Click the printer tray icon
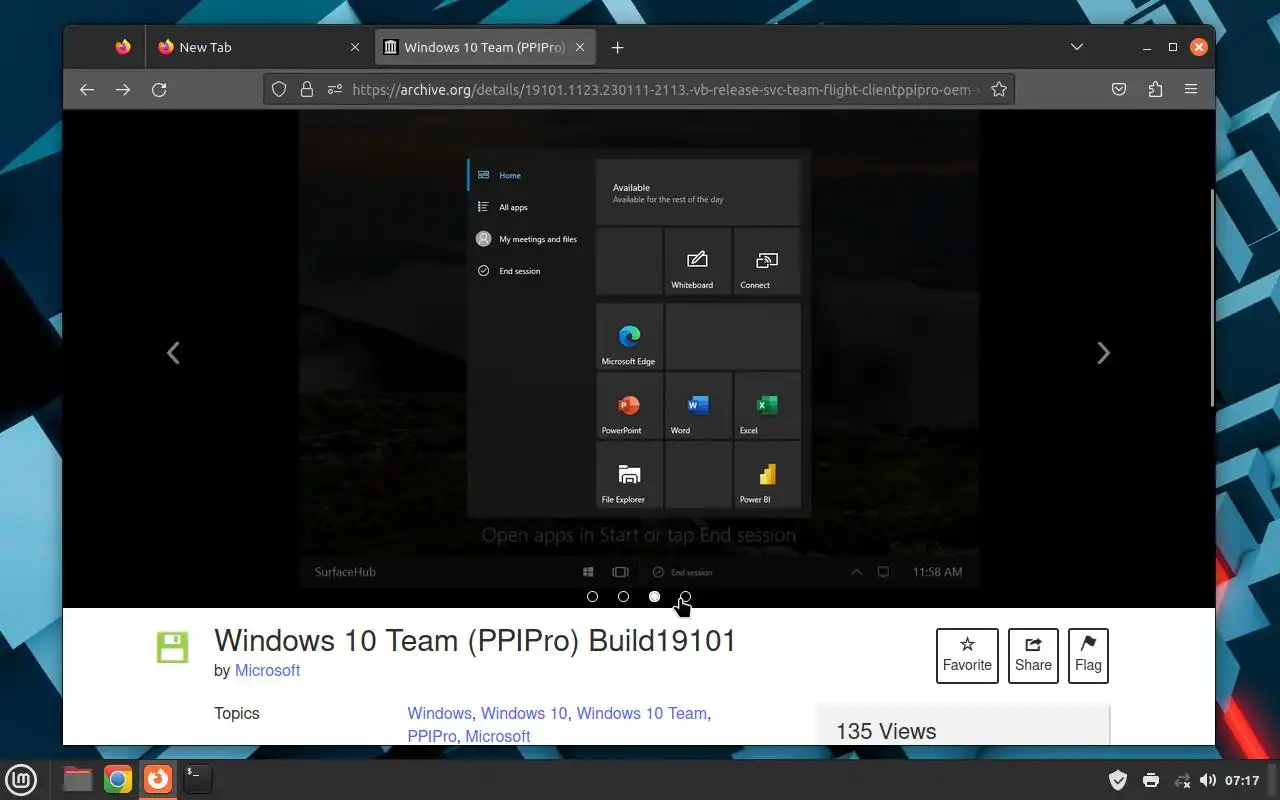The height and width of the screenshot is (800, 1280). coord(1151,780)
